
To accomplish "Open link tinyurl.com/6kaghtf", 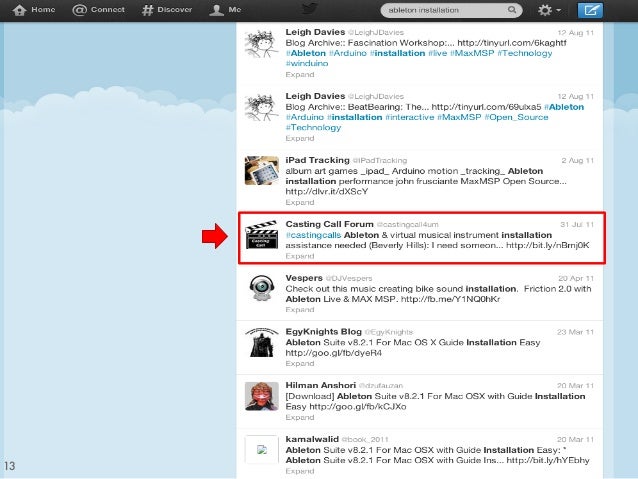I will pyautogui.click(x=512, y=43).
